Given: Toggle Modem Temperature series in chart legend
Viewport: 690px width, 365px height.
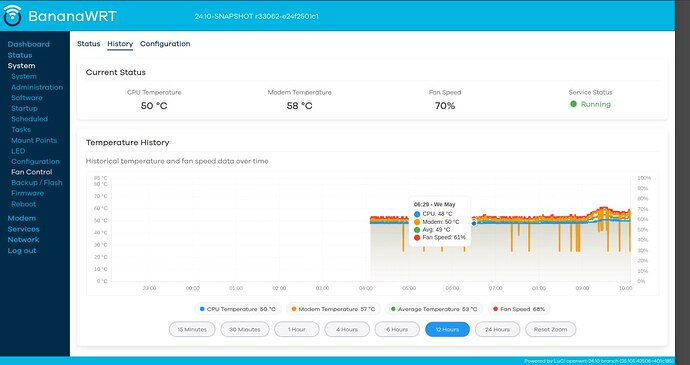Looking at the screenshot, I should [x=333, y=309].
